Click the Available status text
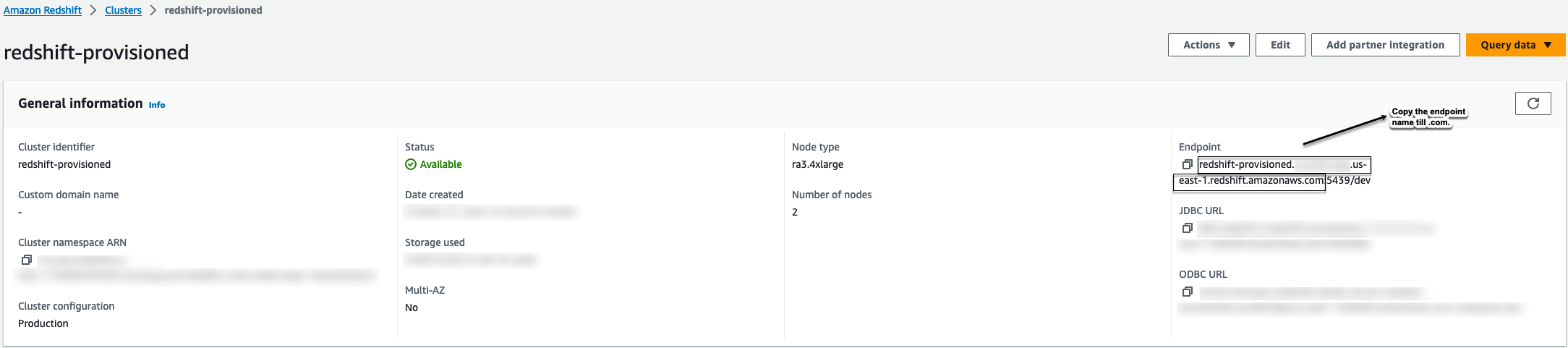 tap(440, 164)
